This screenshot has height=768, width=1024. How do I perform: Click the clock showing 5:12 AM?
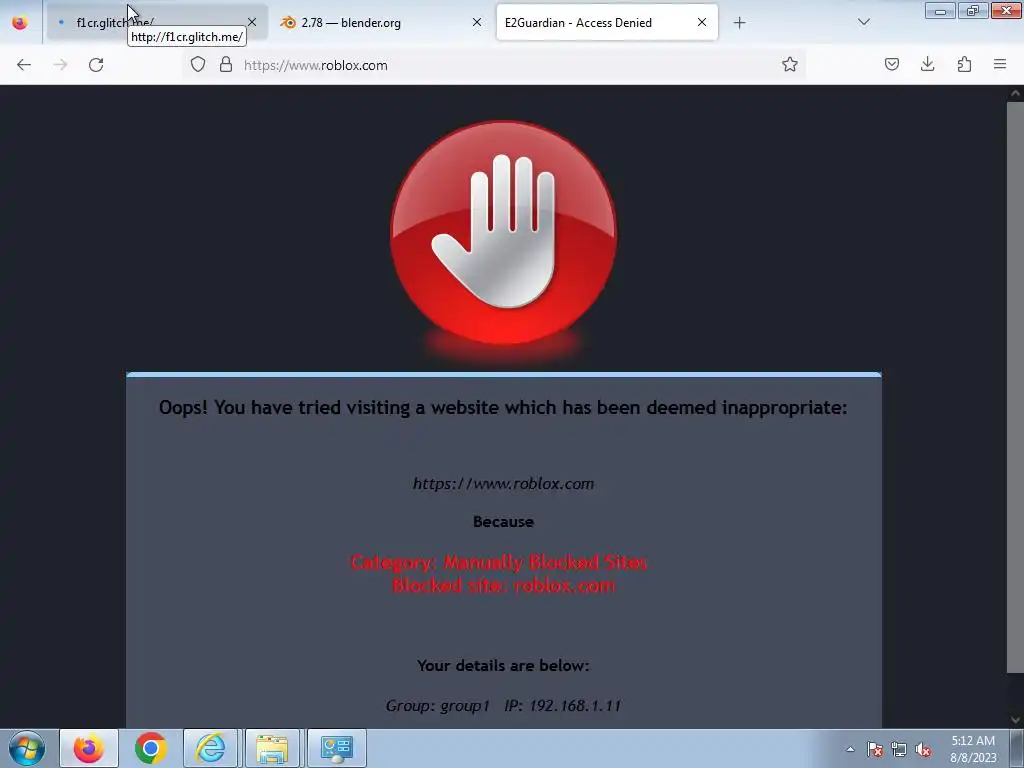973,749
